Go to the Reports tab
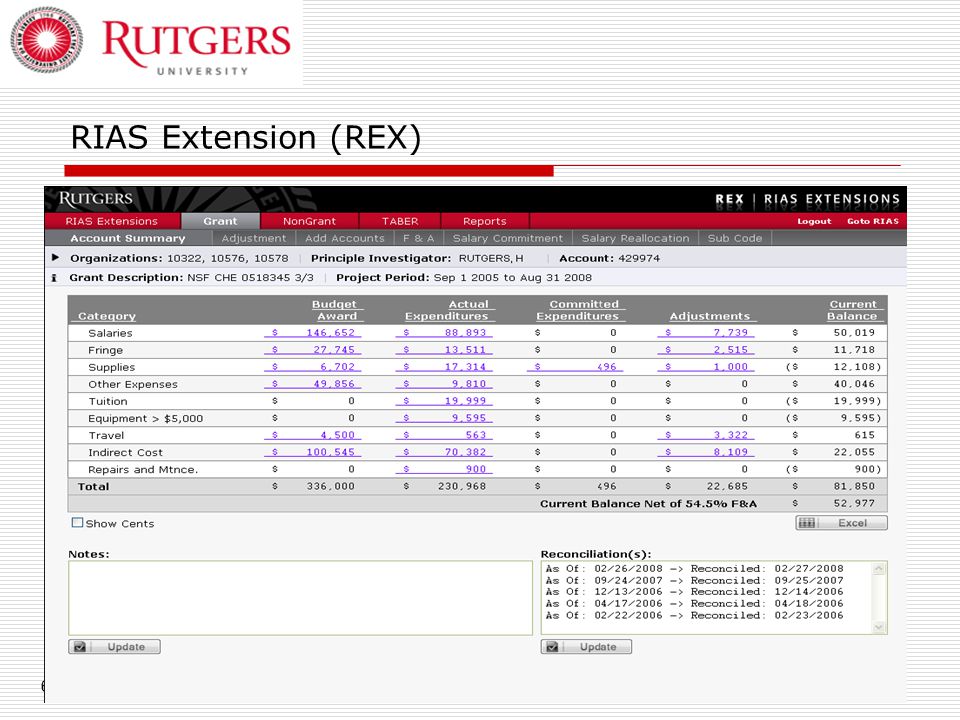Viewport: 960px width, 720px height. [x=484, y=221]
